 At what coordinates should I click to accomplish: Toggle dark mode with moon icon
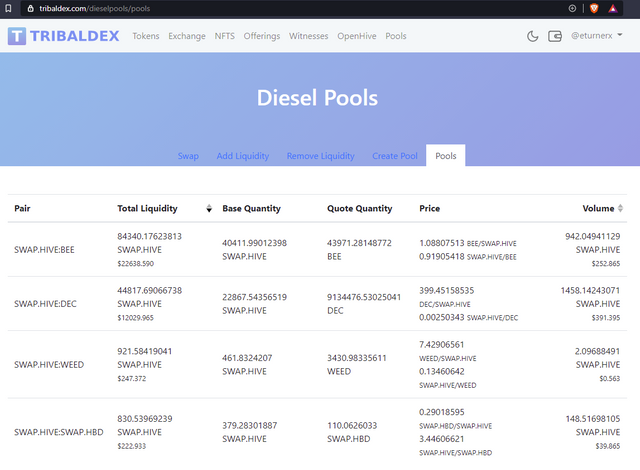click(x=532, y=36)
